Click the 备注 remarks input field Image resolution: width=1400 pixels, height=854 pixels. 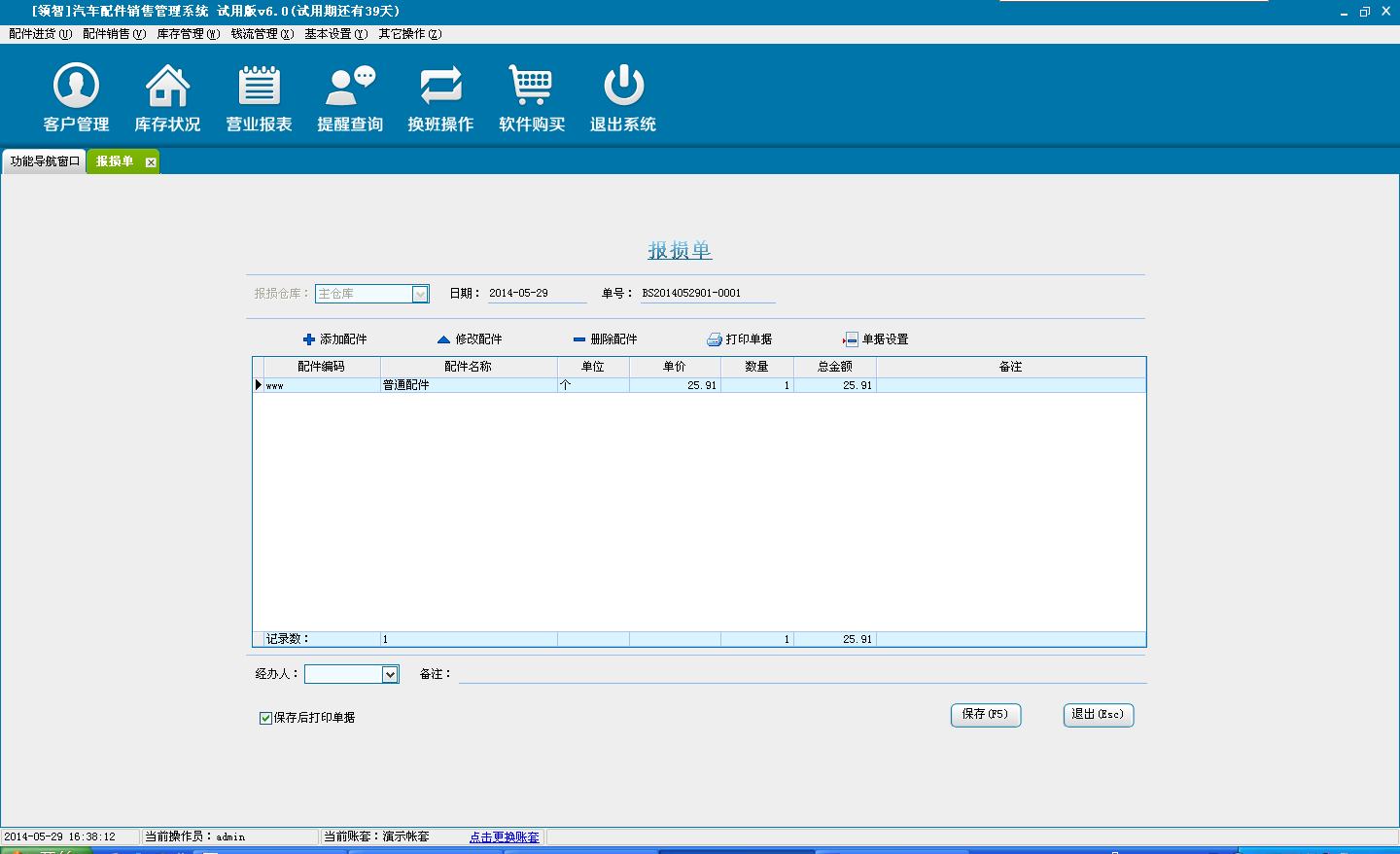pos(801,674)
